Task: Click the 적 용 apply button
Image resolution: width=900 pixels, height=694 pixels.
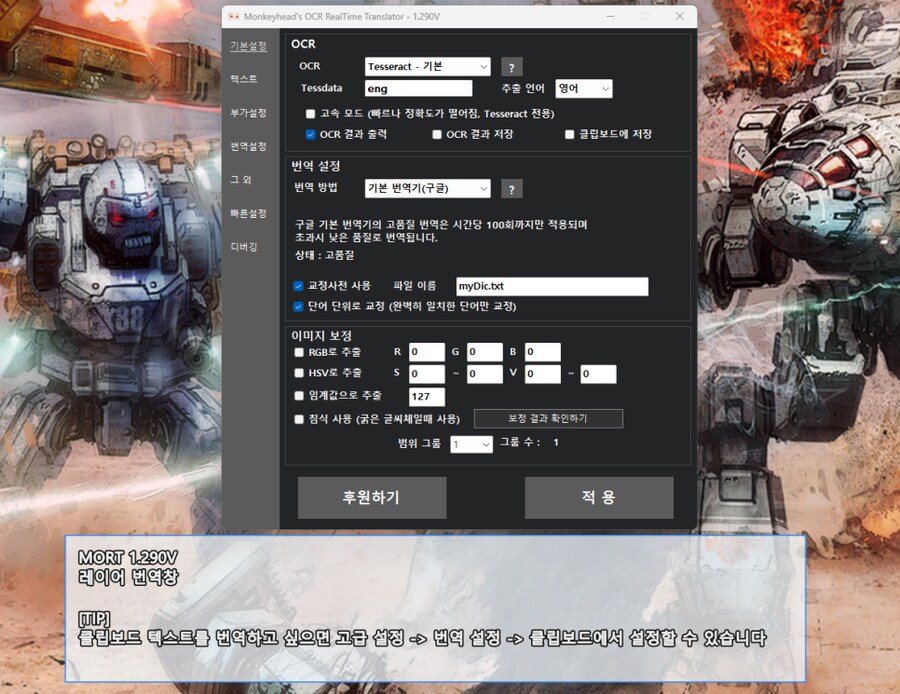Action: pos(599,498)
